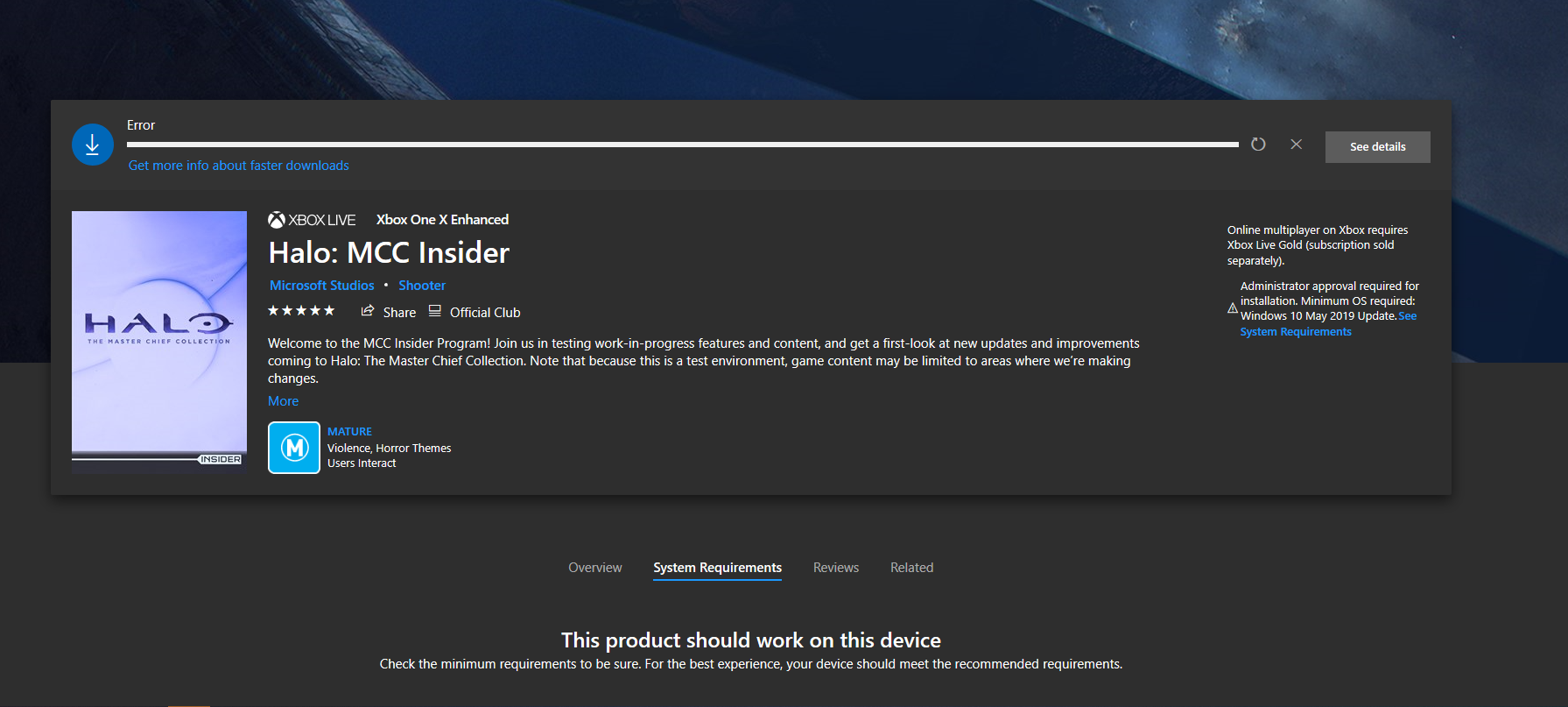Viewport: 1568px width, 707px height.
Task: Click the 'Violence, Horror Themes' text
Action: (390, 449)
